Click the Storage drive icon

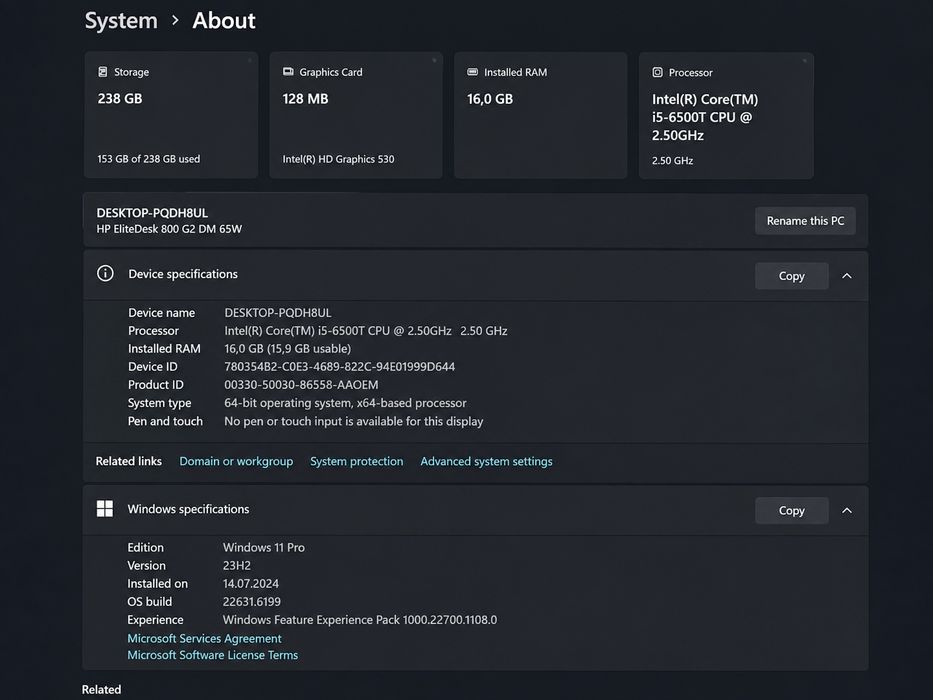[x=102, y=71]
